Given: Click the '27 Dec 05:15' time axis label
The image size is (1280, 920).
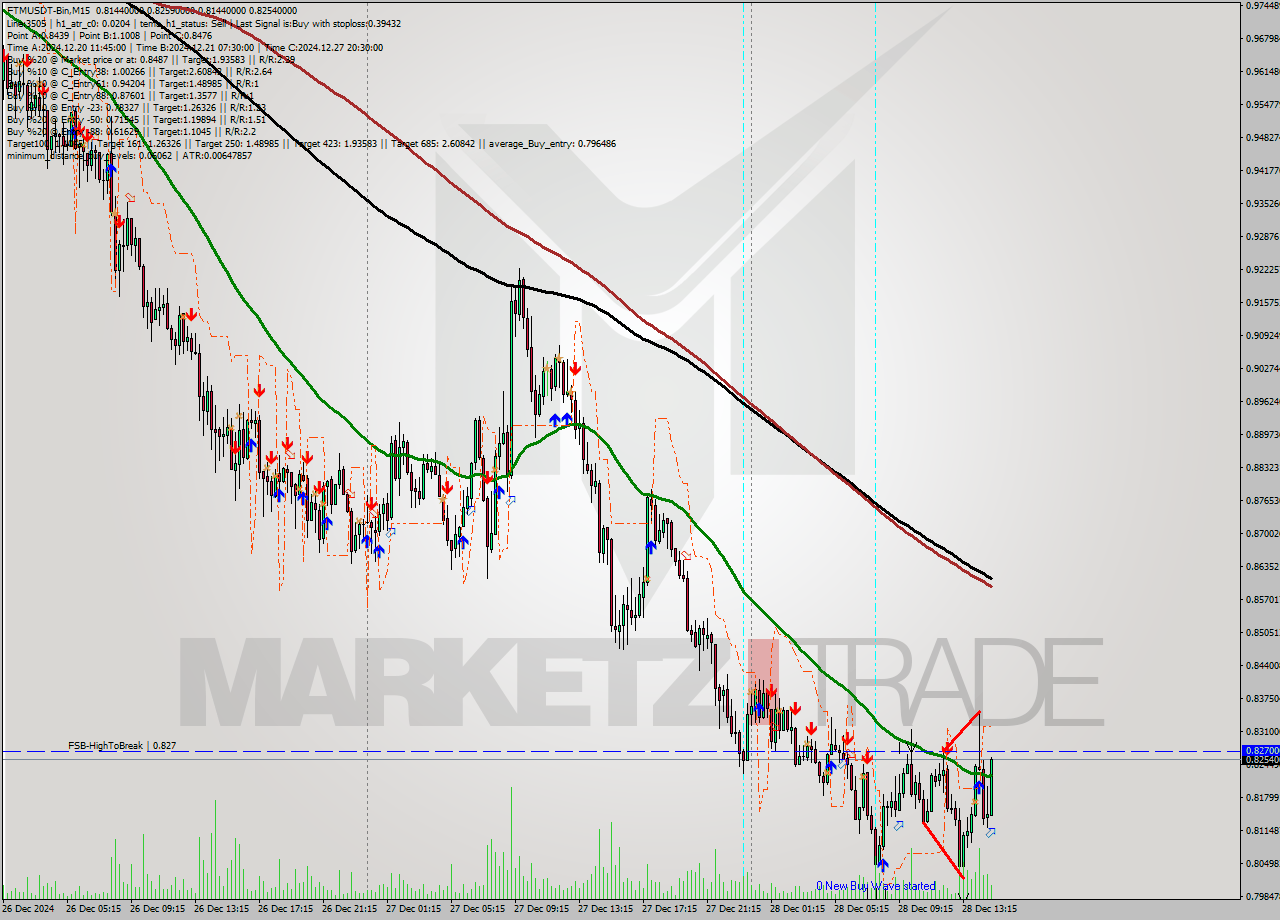Looking at the screenshot, I should (477, 909).
